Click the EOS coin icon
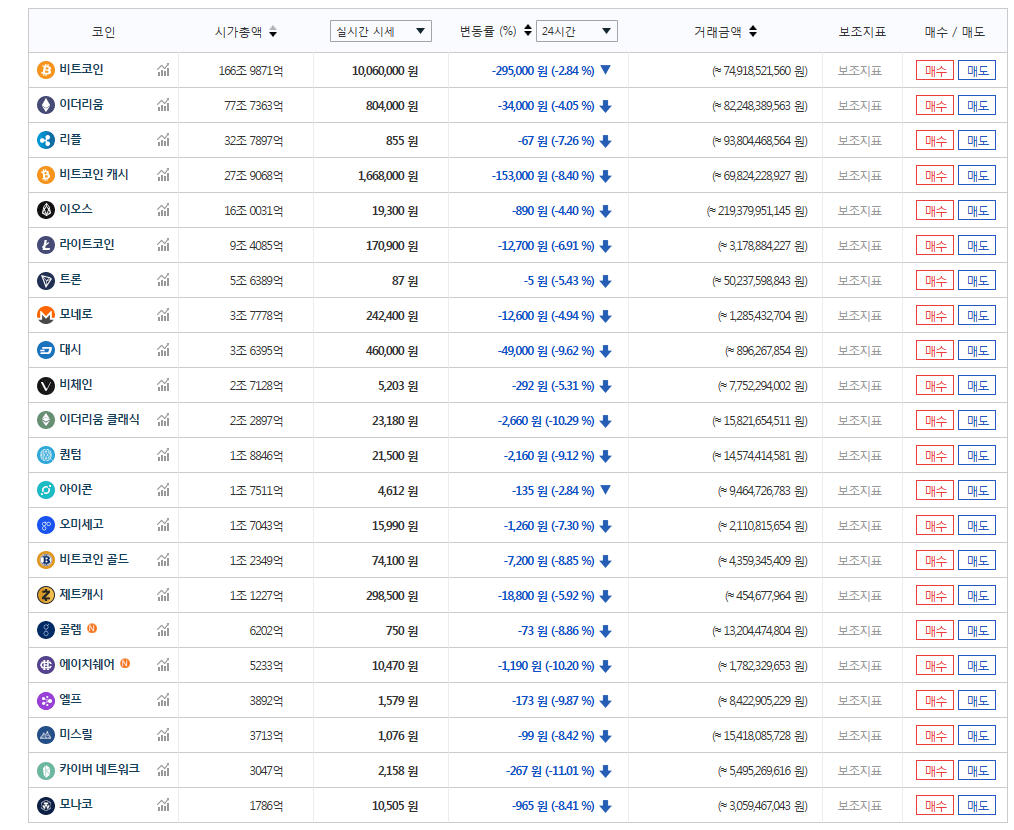 tap(44, 210)
